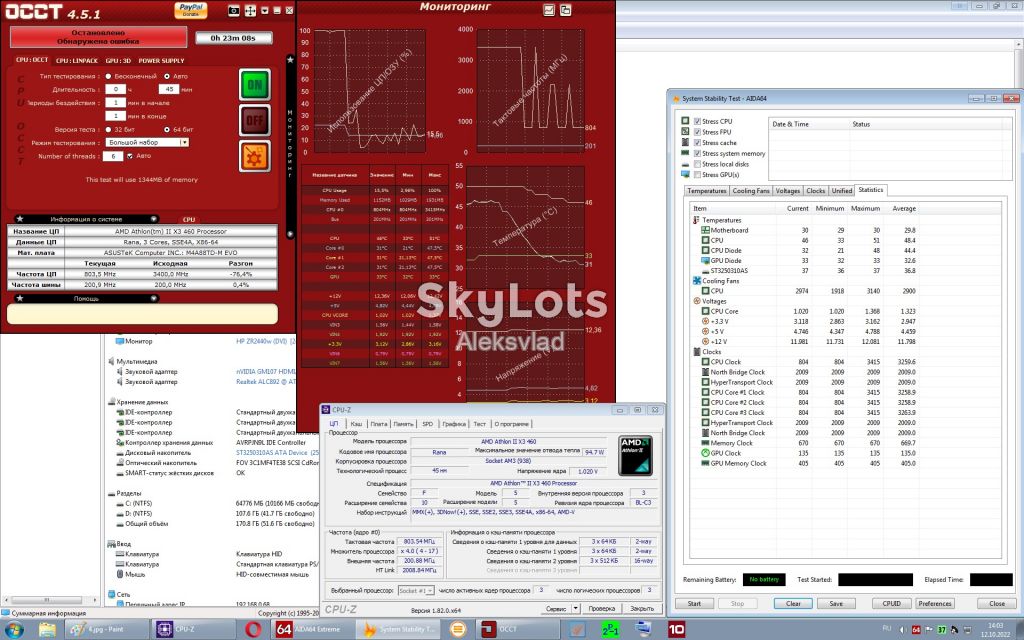Viewport: 1024px width, 640px height.
Task: Click the AMD Athlon II logo in CPU-Z
Action: [635, 455]
